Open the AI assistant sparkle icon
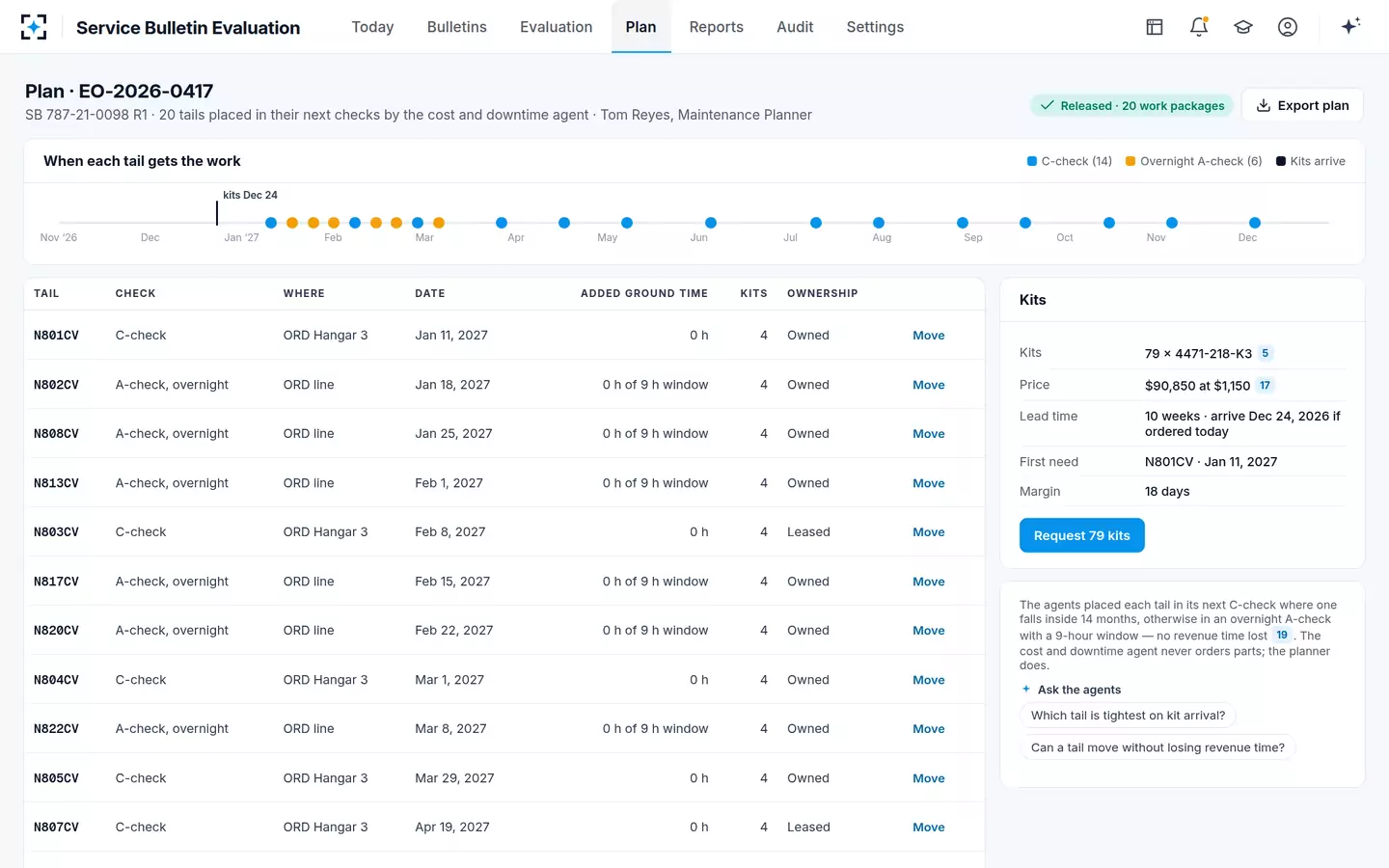The image size is (1389, 868). click(x=1350, y=26)
